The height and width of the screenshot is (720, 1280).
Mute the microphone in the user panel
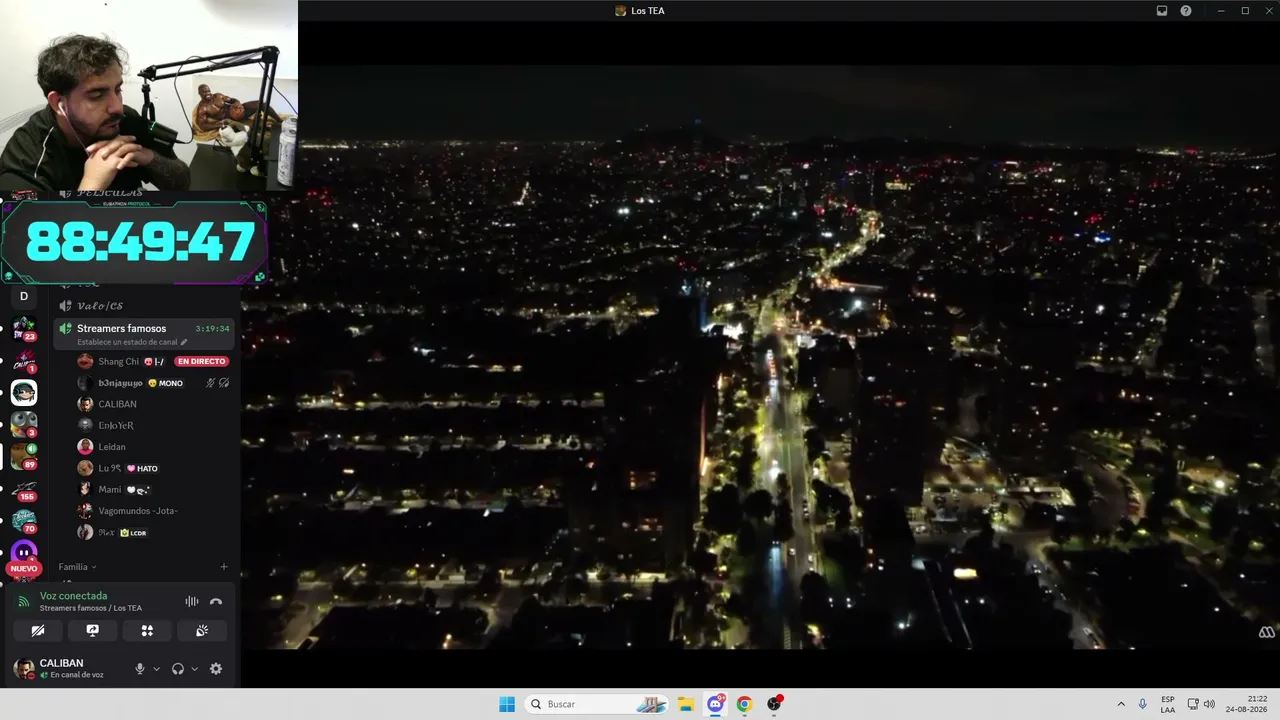140,668
